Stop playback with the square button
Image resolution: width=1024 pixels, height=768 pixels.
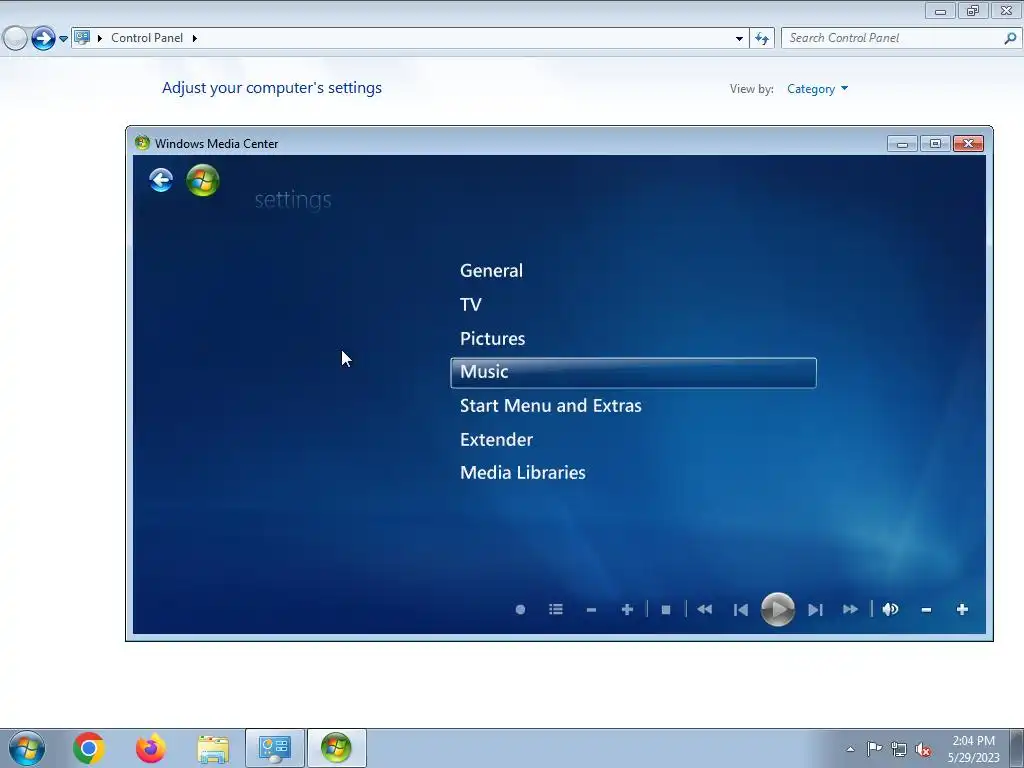click(666, 609)
